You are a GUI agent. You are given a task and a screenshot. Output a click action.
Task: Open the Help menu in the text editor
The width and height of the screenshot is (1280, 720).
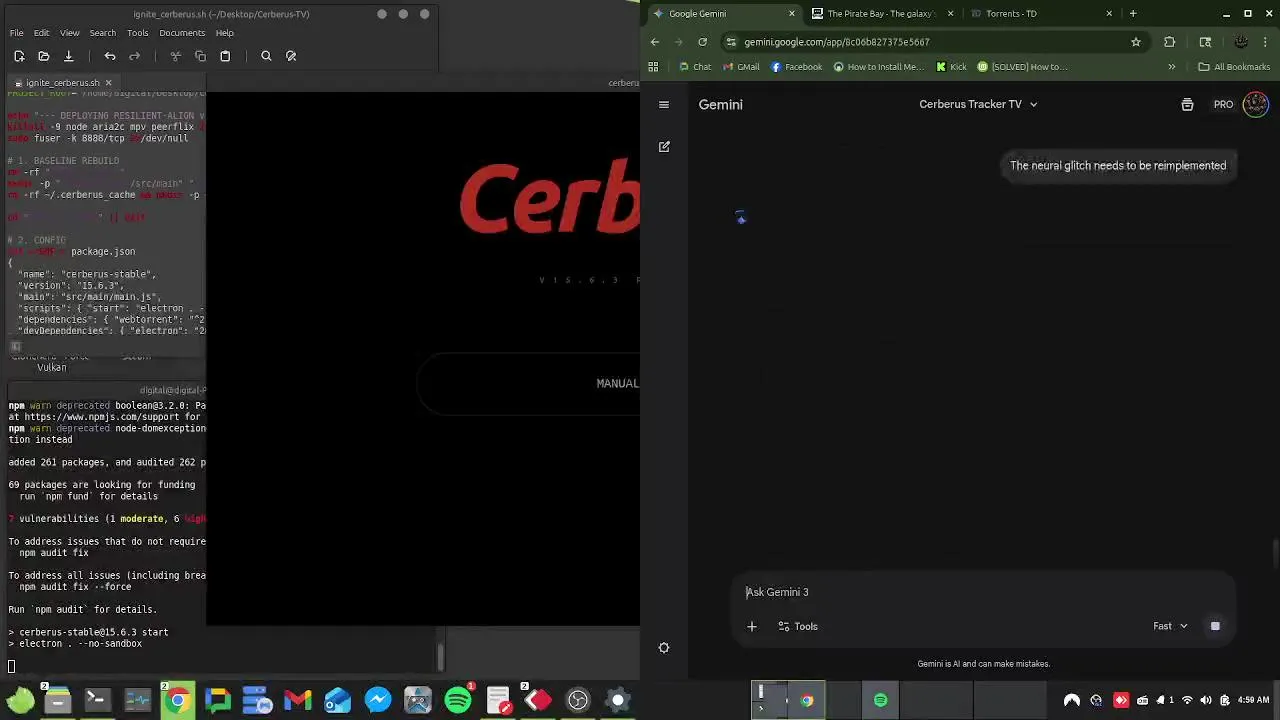click(225, 33)
